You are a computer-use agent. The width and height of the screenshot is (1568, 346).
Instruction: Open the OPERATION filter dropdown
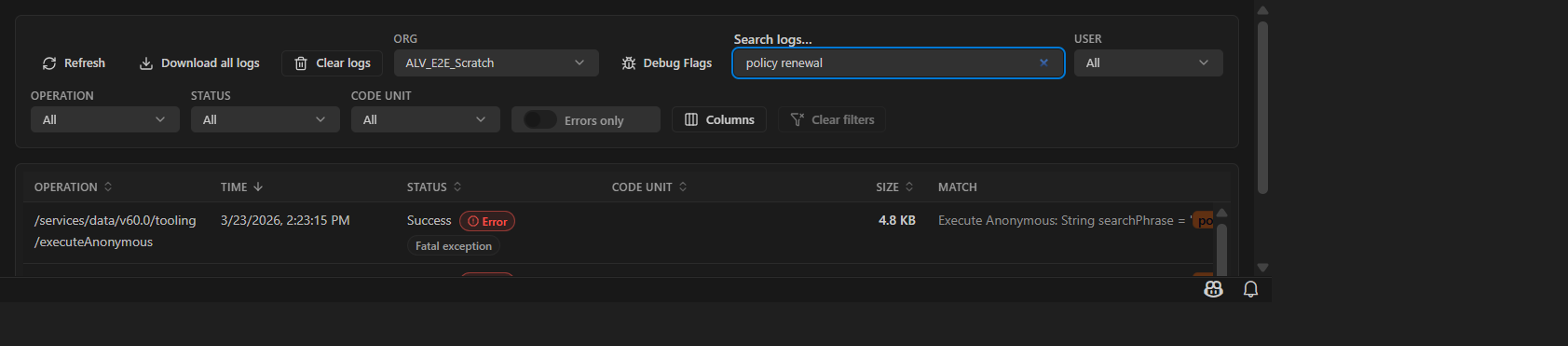[x=104, y=119]
